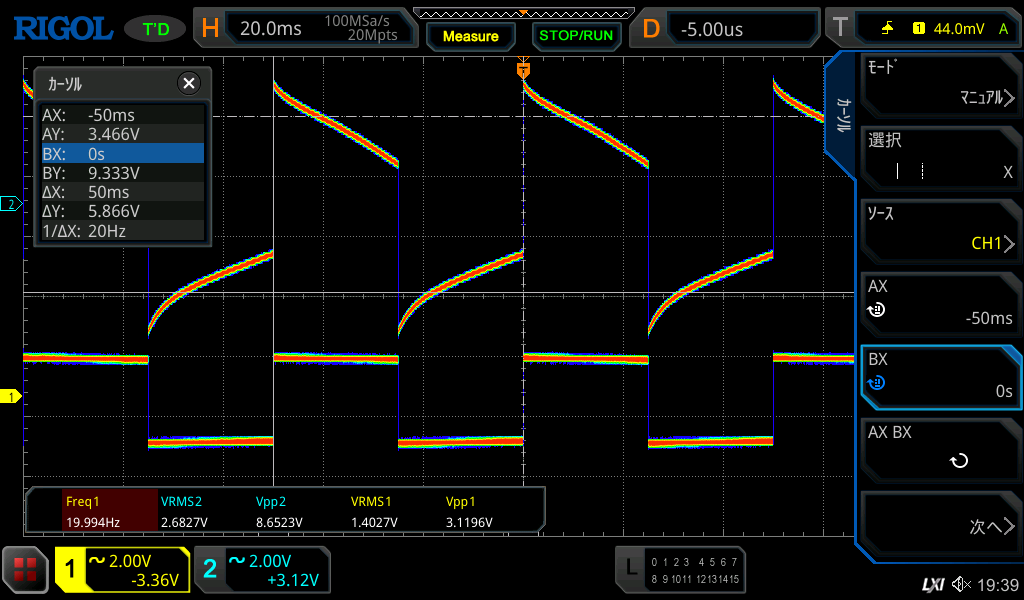Click the orange trigger position T marker
The height and width of the screenshot is (600, 1024).
click(522, 70)
